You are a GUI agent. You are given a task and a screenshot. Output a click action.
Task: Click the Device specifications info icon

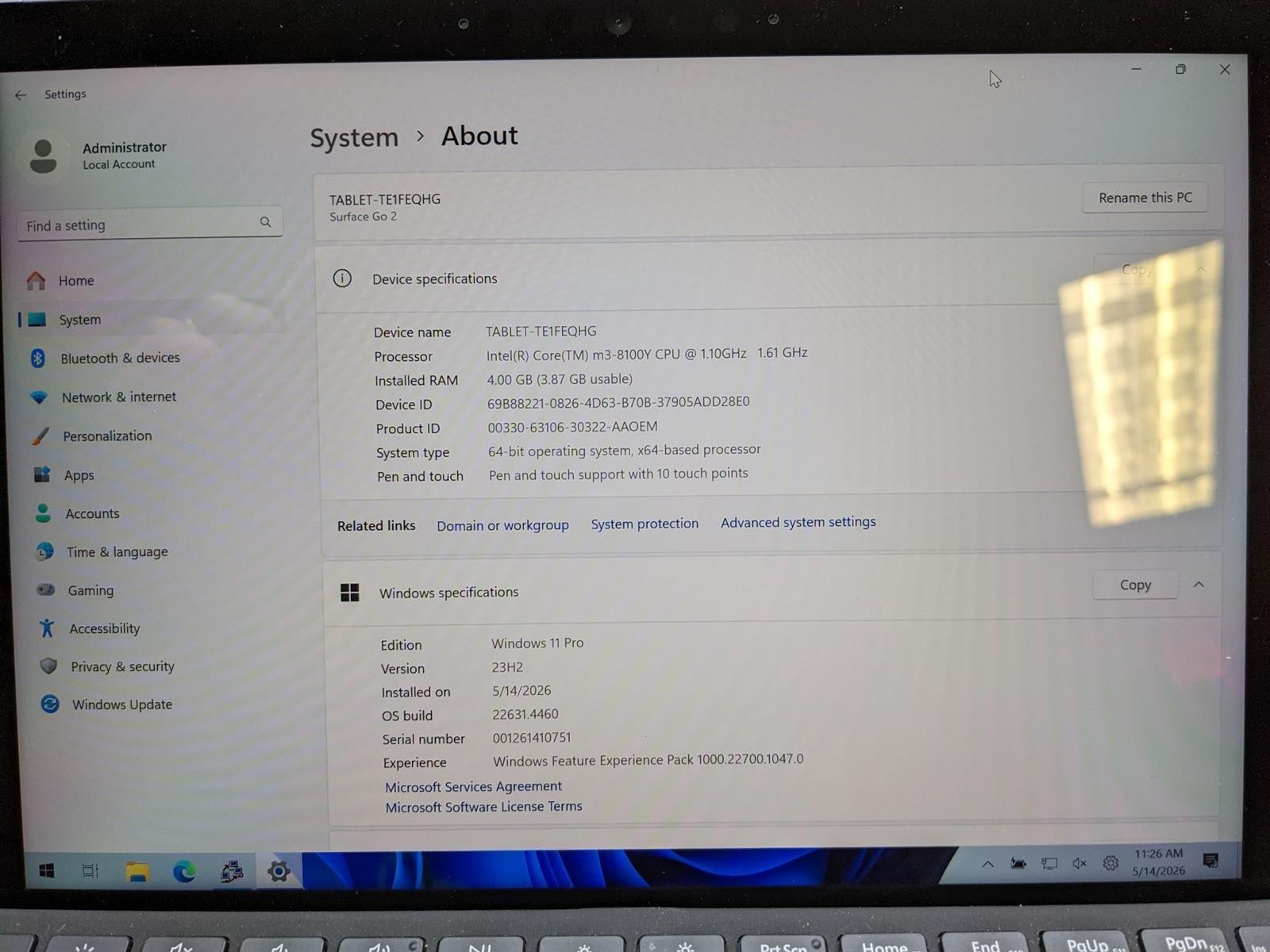pyautogui.click(x=342, y=278)
